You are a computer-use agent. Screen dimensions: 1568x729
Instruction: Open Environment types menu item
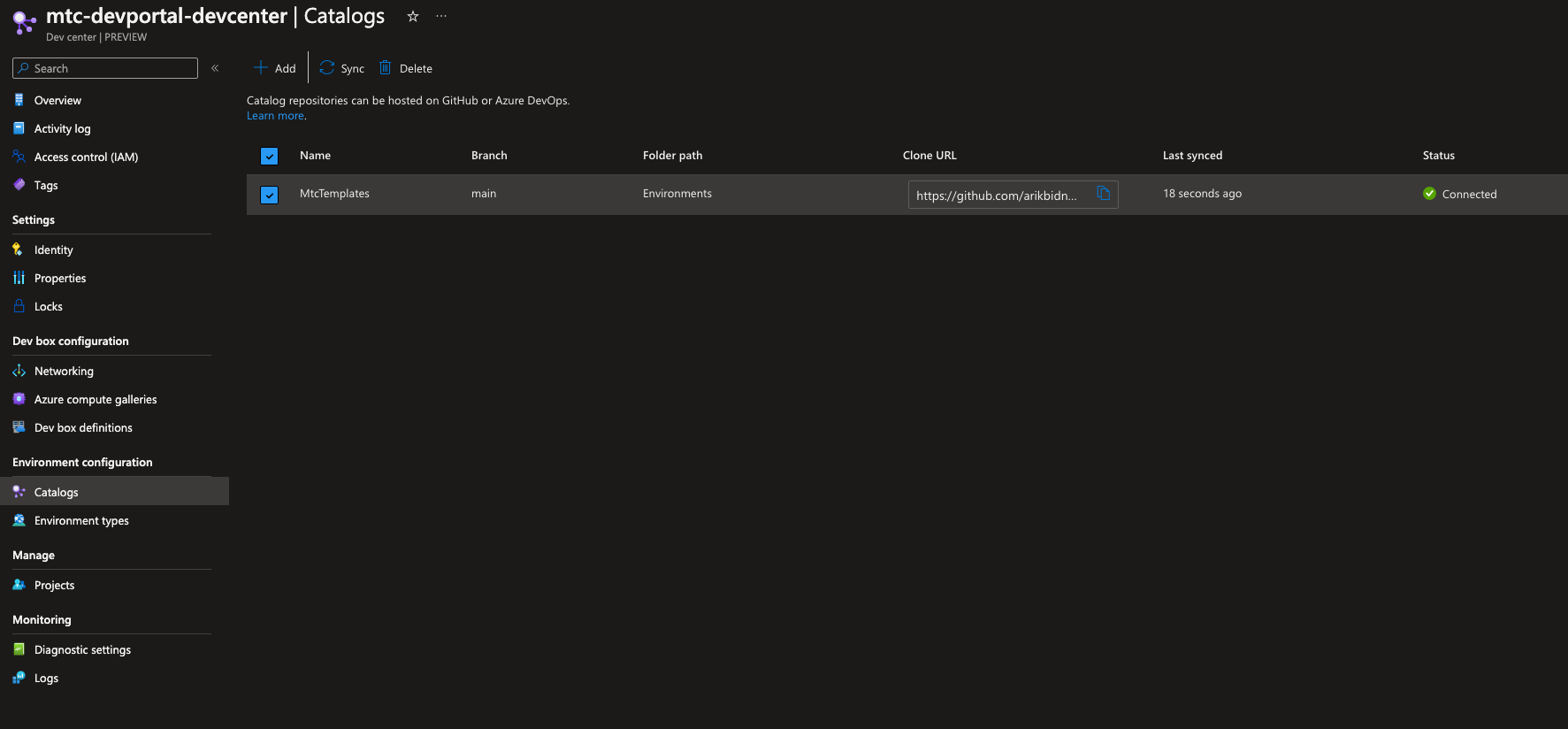[x=81, y=520]
